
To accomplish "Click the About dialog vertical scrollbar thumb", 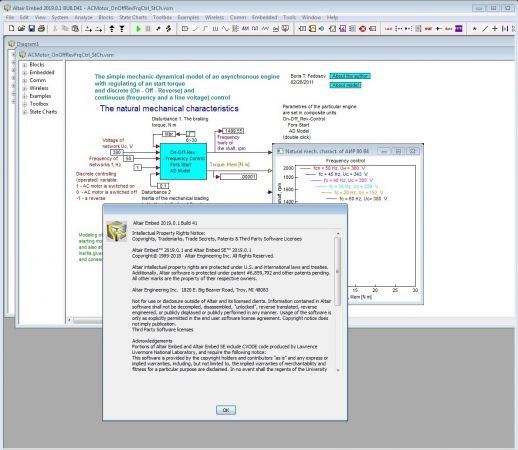I will click(338, 271).
